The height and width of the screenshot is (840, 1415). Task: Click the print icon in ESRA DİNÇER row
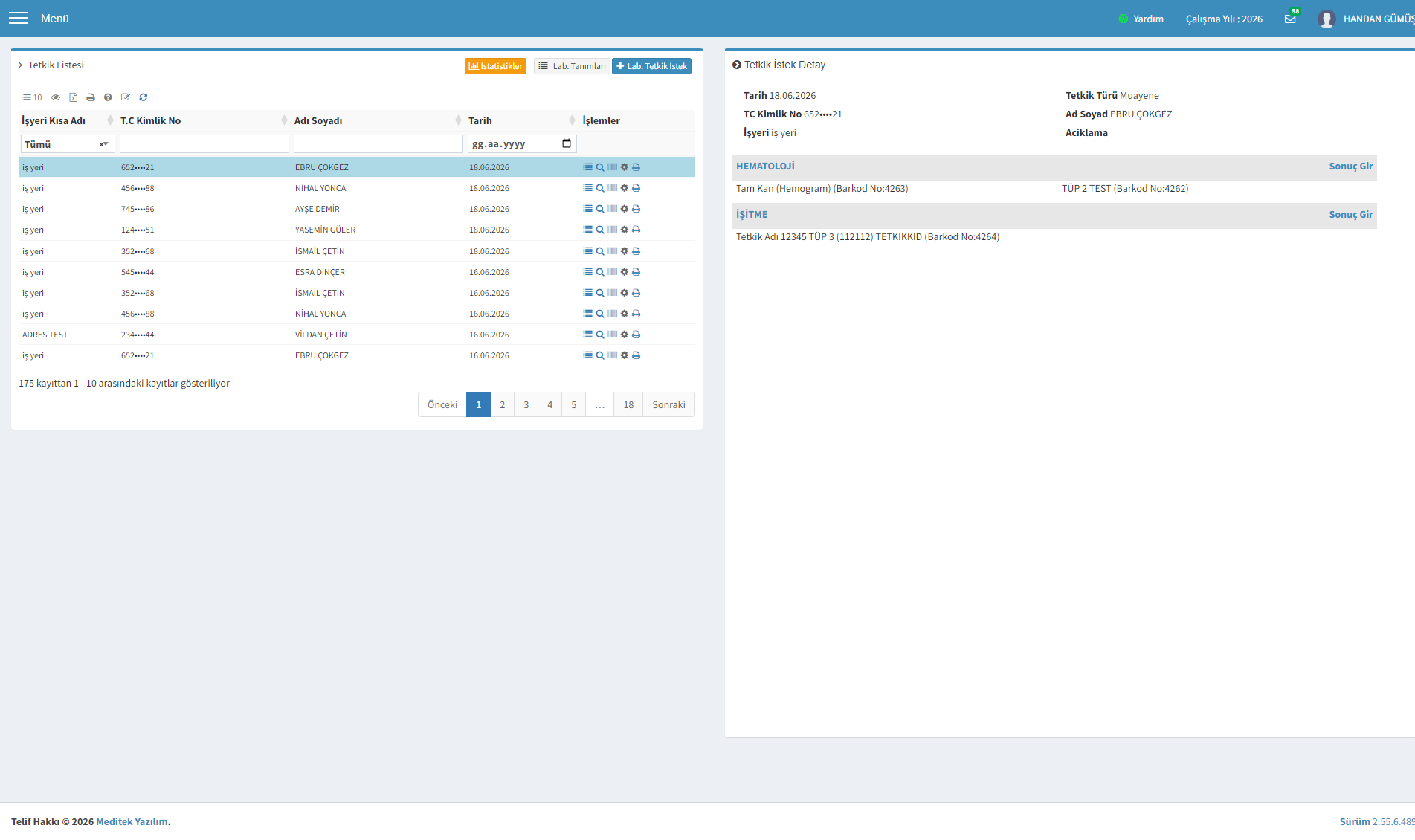636,272
